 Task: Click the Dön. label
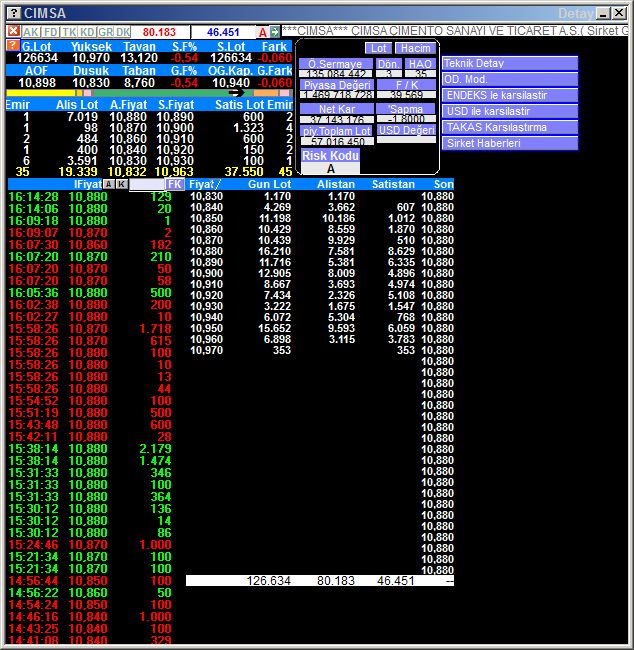(x=389, y=64)
